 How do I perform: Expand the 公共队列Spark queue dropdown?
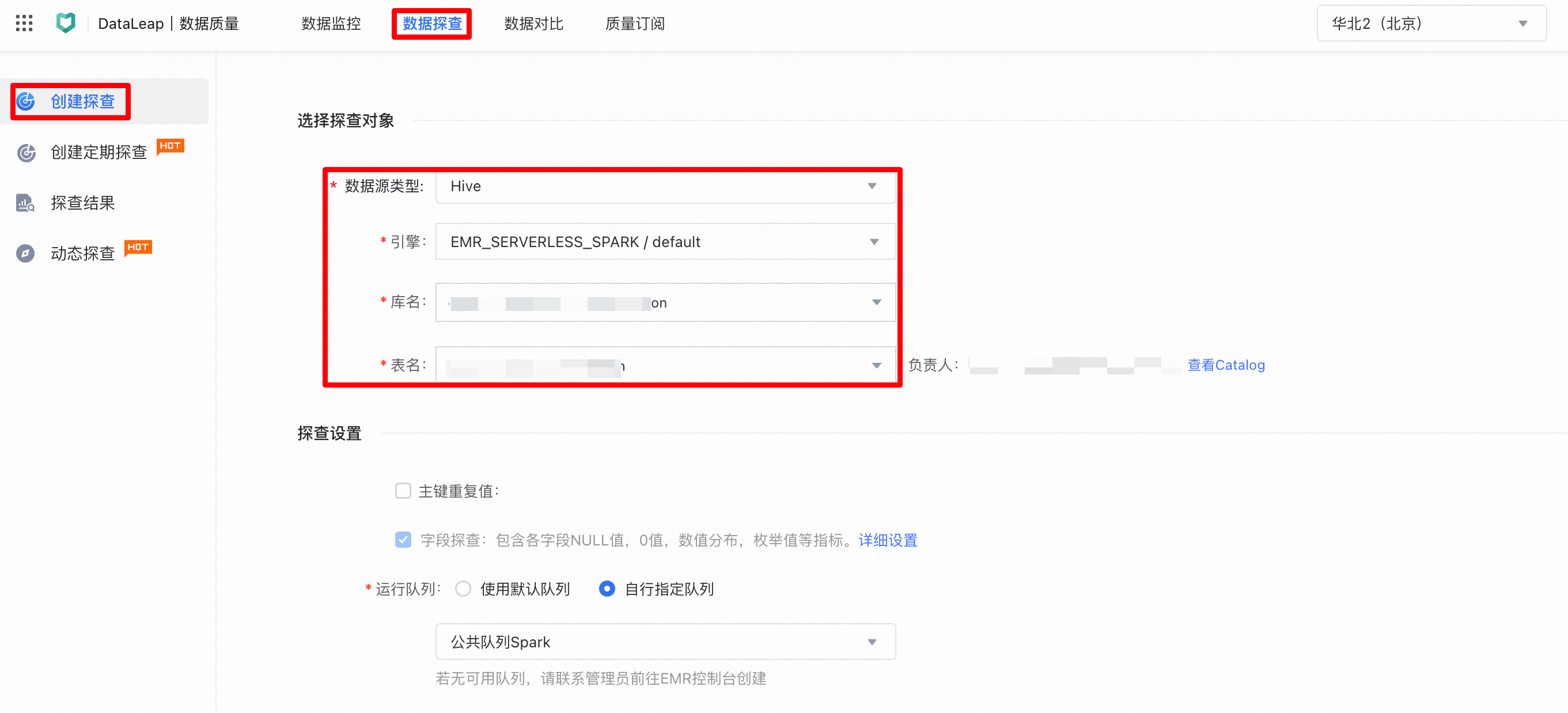click(665, 642)
